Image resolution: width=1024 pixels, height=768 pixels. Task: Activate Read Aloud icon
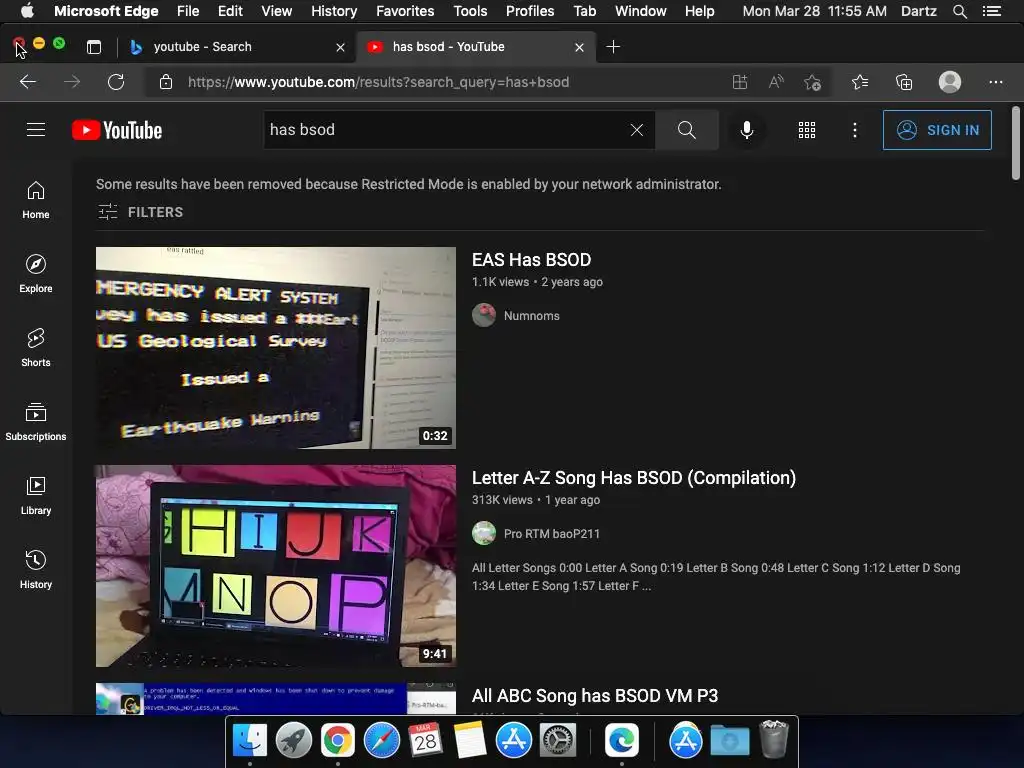(x=776, y=82)
